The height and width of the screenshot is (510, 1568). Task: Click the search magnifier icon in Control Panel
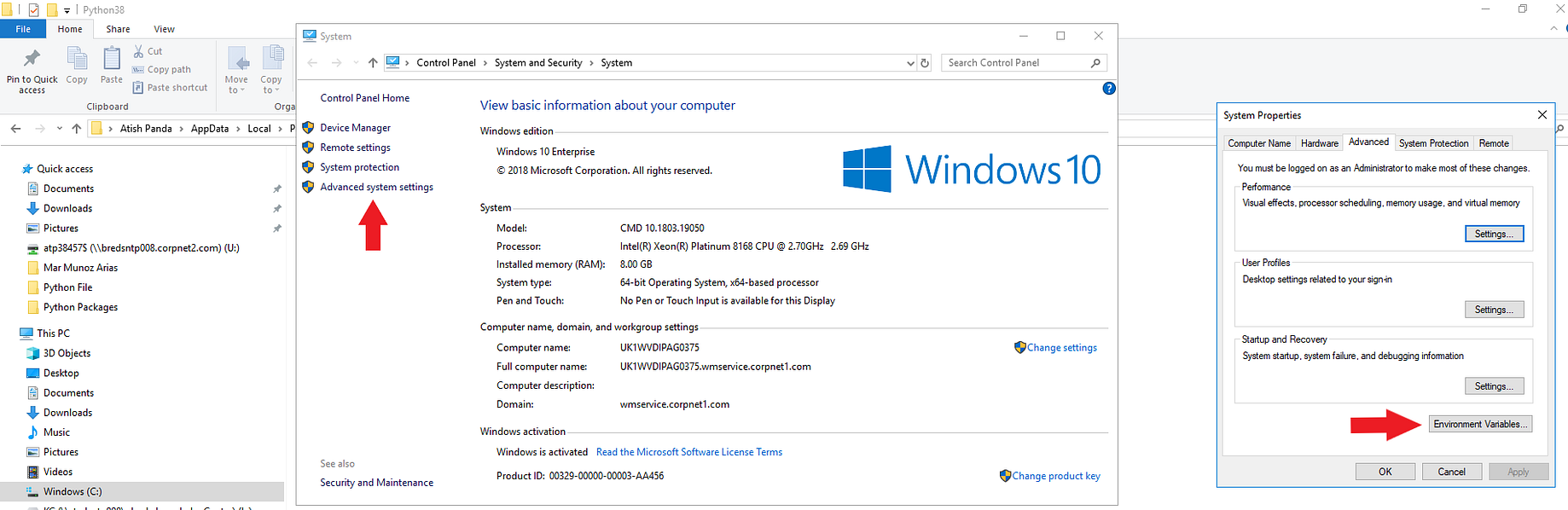(1095, 62)
